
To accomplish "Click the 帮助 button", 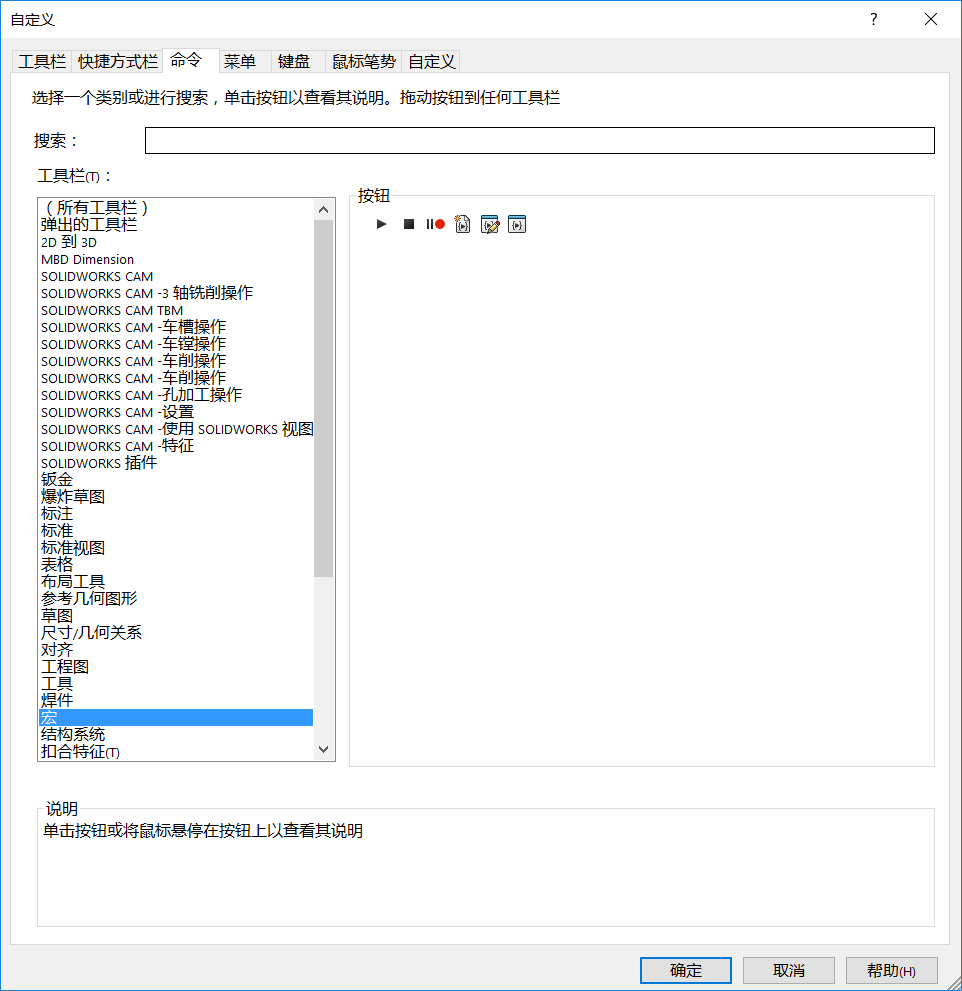I will 891,970.
